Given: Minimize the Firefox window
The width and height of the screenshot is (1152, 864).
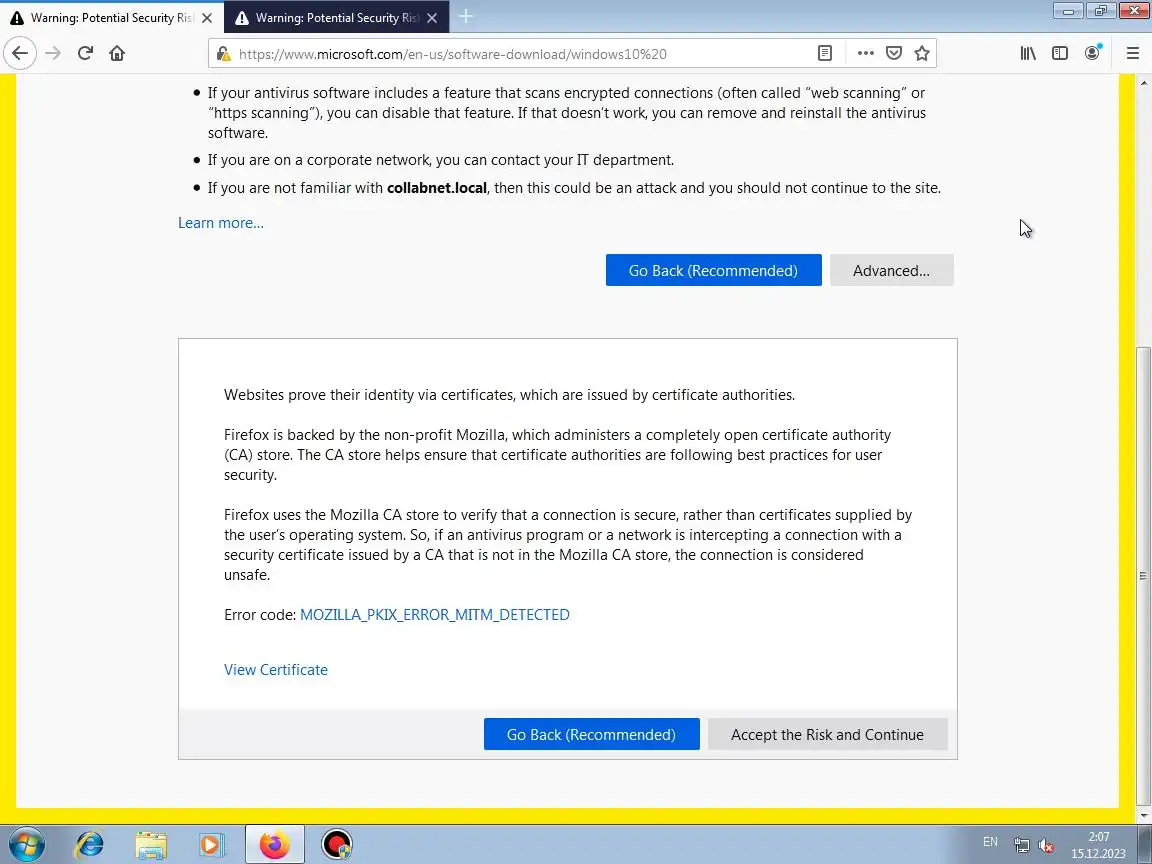Looking at the screenshot, I should 1069,10.
